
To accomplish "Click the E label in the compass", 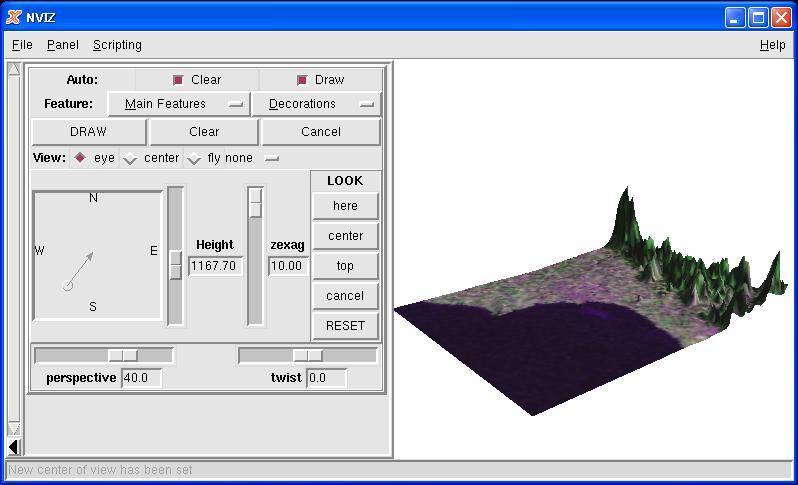I will (x=154, y=251).
